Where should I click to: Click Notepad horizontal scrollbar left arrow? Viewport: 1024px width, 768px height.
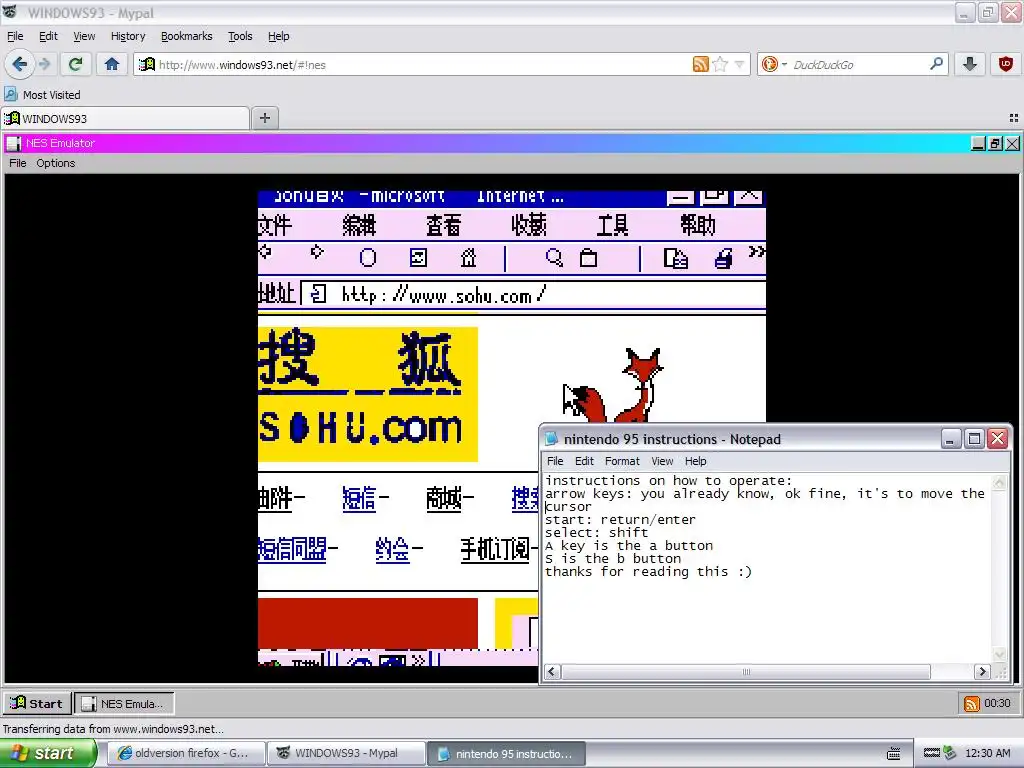[552, 671]
